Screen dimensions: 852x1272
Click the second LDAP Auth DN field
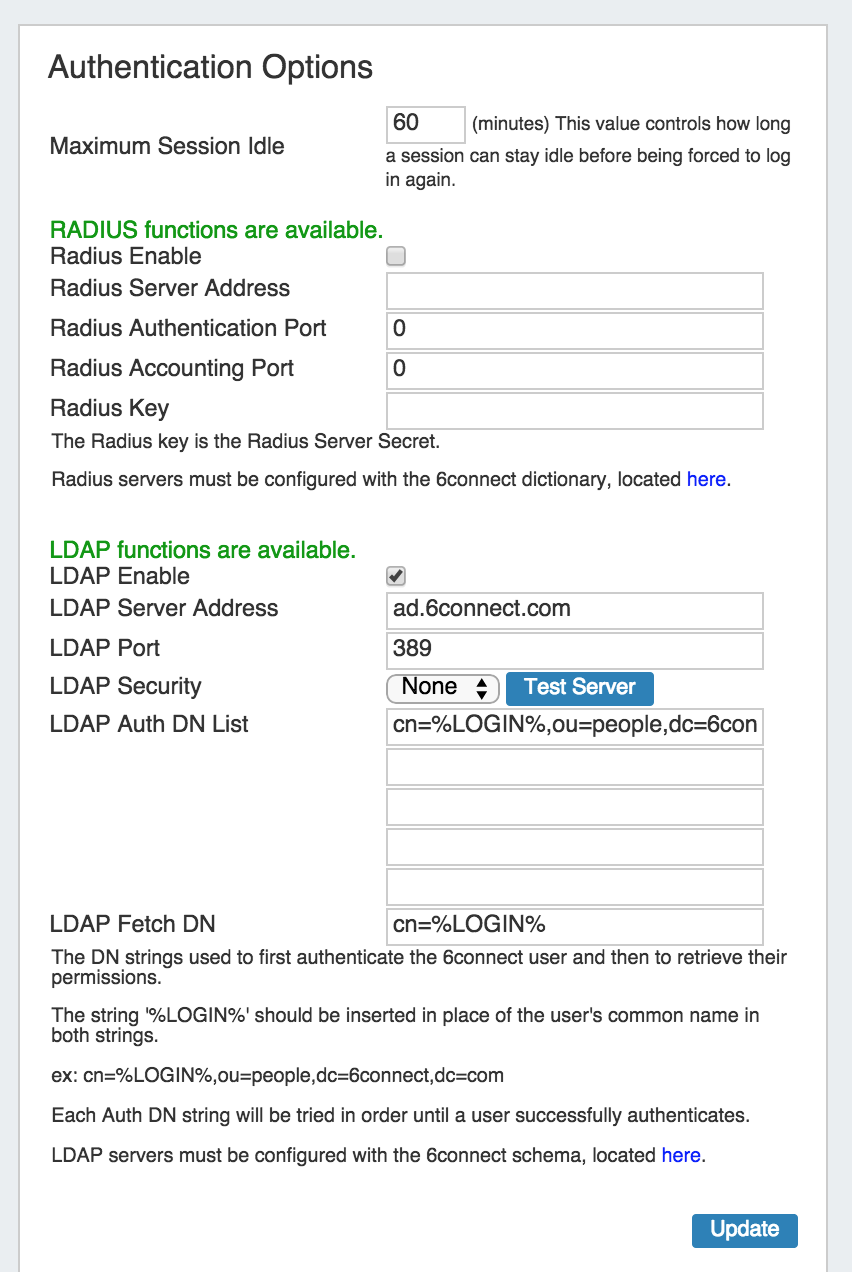point(574,767)
